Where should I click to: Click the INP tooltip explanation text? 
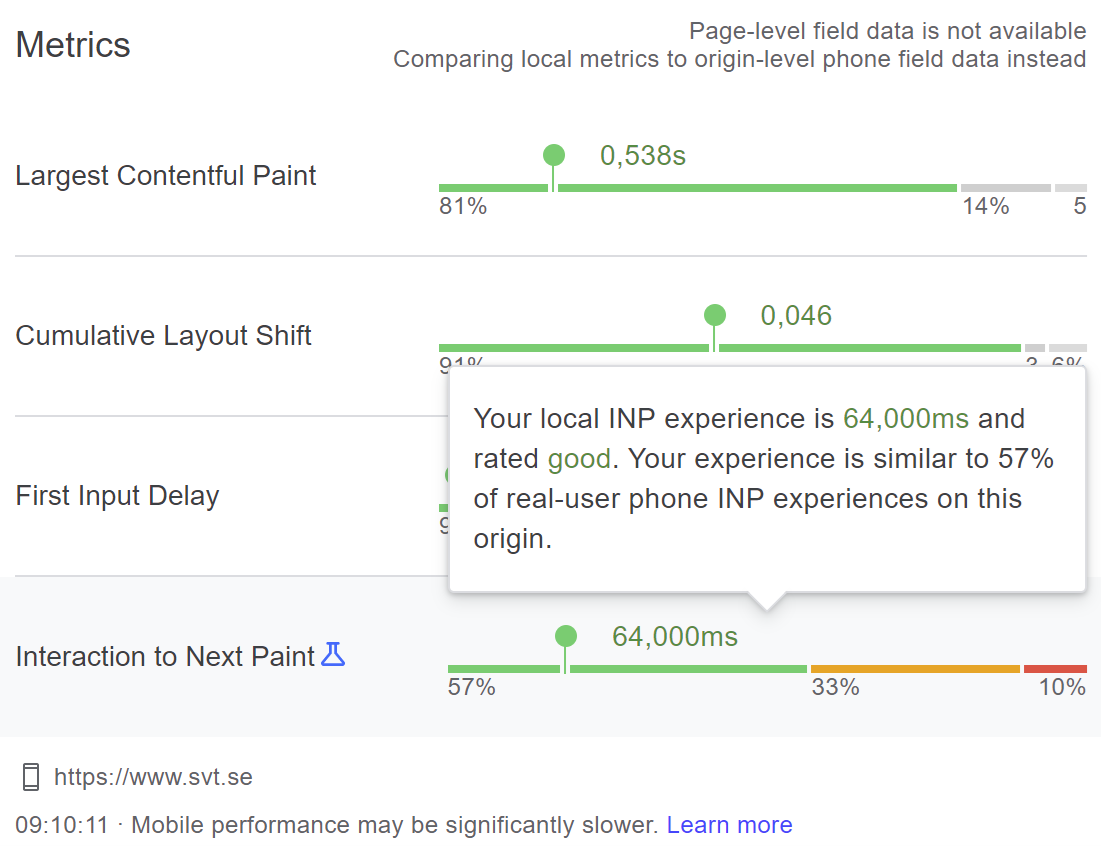[765, 479]
